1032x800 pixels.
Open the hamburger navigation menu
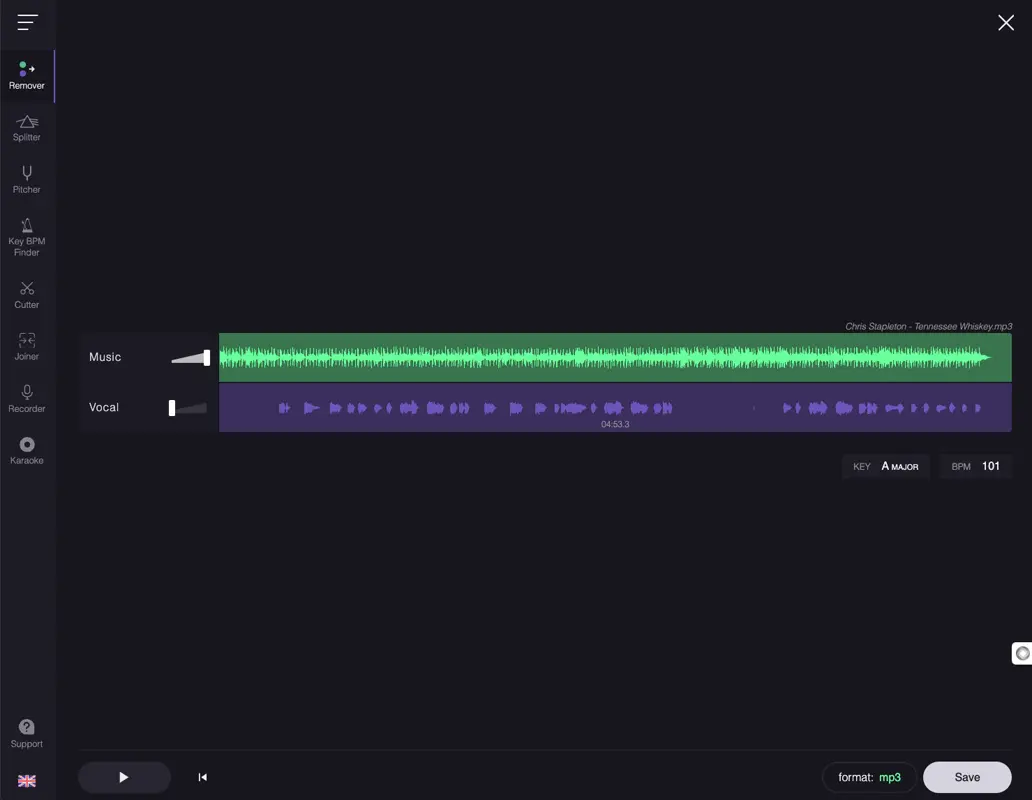pos(26,23)
